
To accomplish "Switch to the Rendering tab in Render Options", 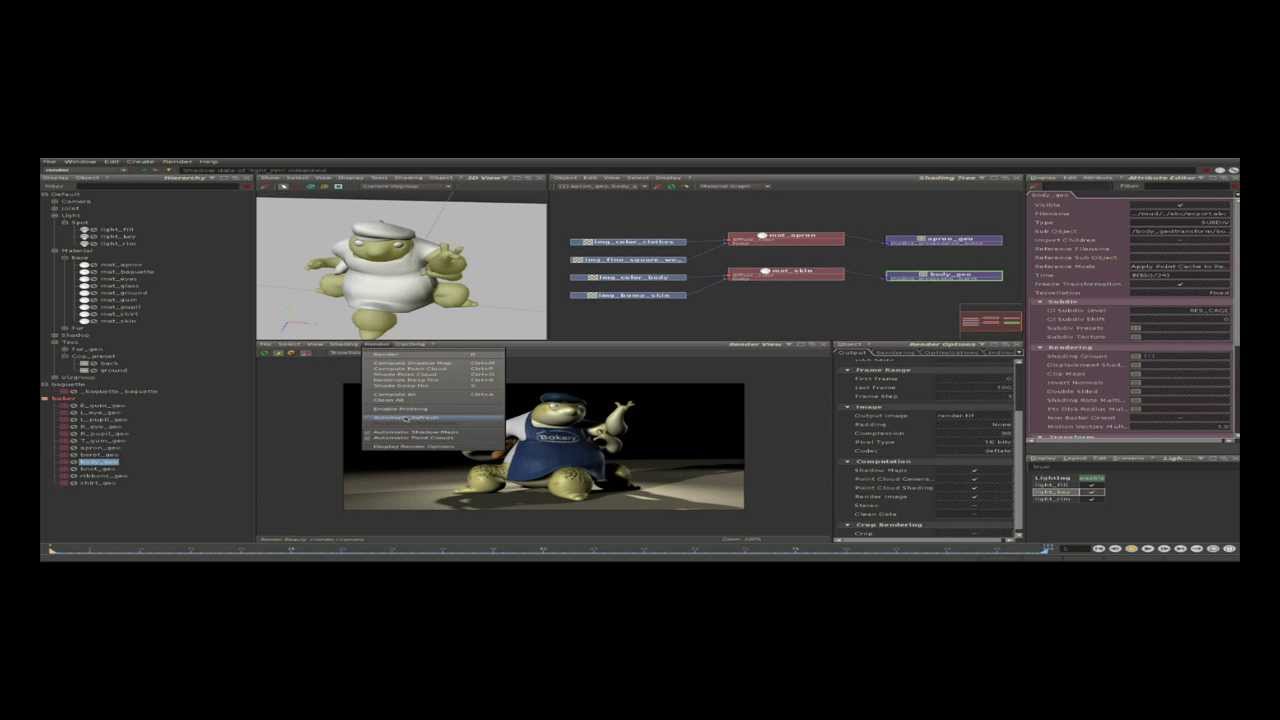I will coord(894,353).
